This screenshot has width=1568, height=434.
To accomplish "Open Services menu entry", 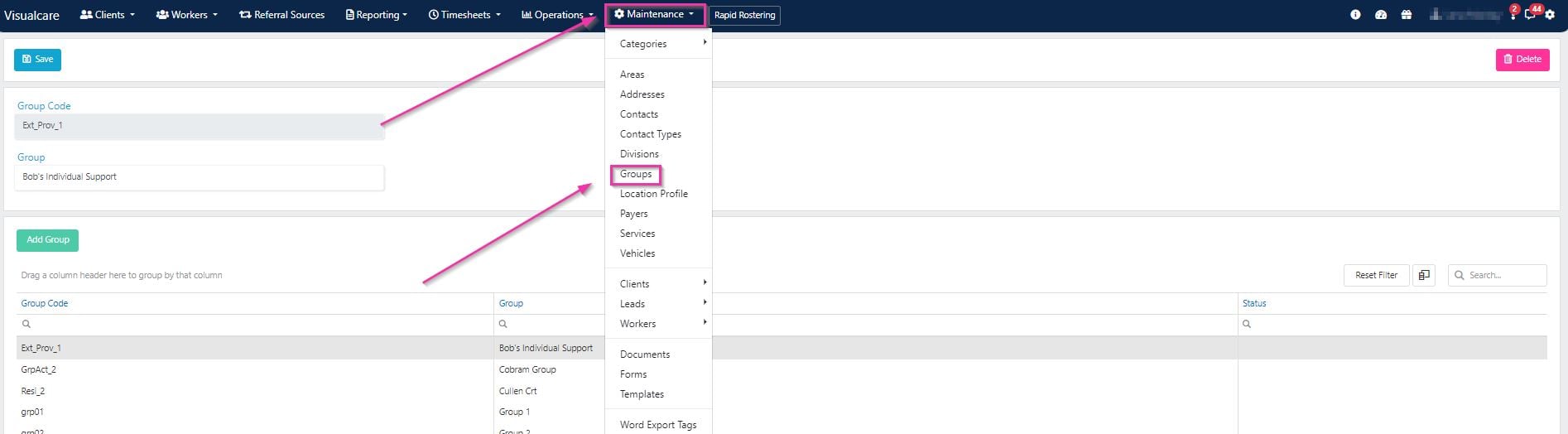I will click(x=637, y=234).
